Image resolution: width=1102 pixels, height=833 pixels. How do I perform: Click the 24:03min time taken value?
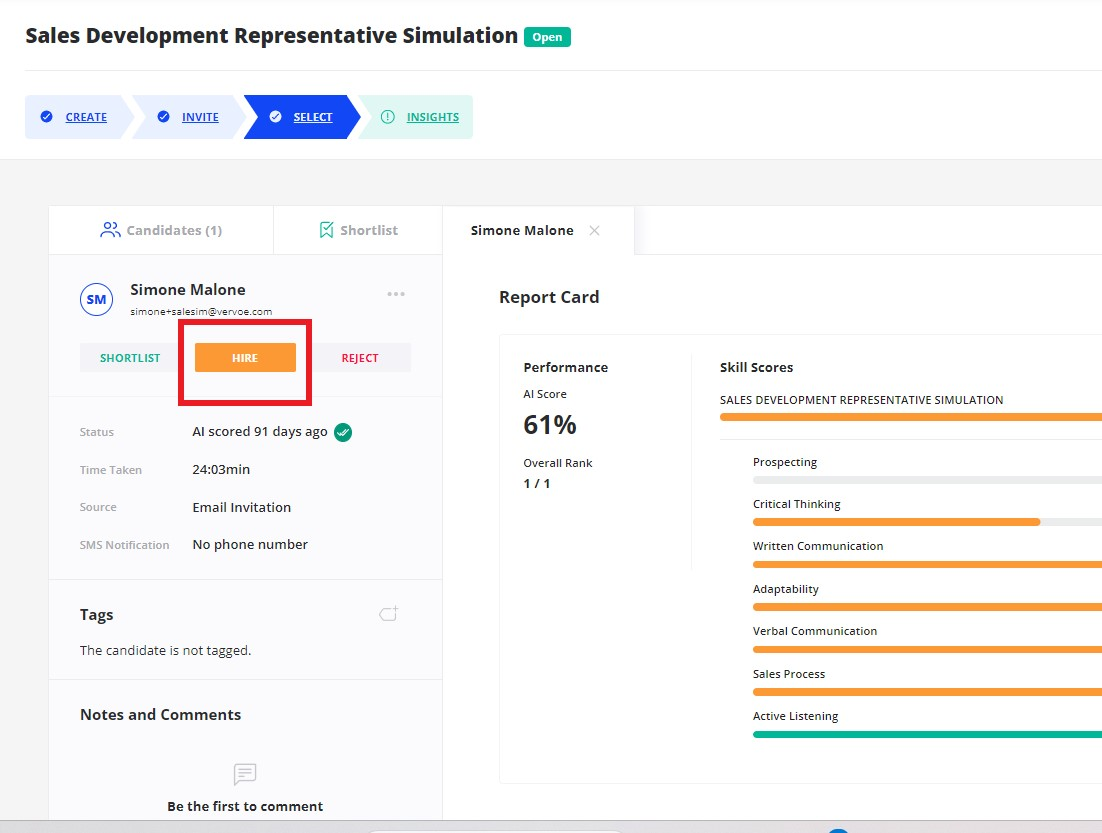221,470
